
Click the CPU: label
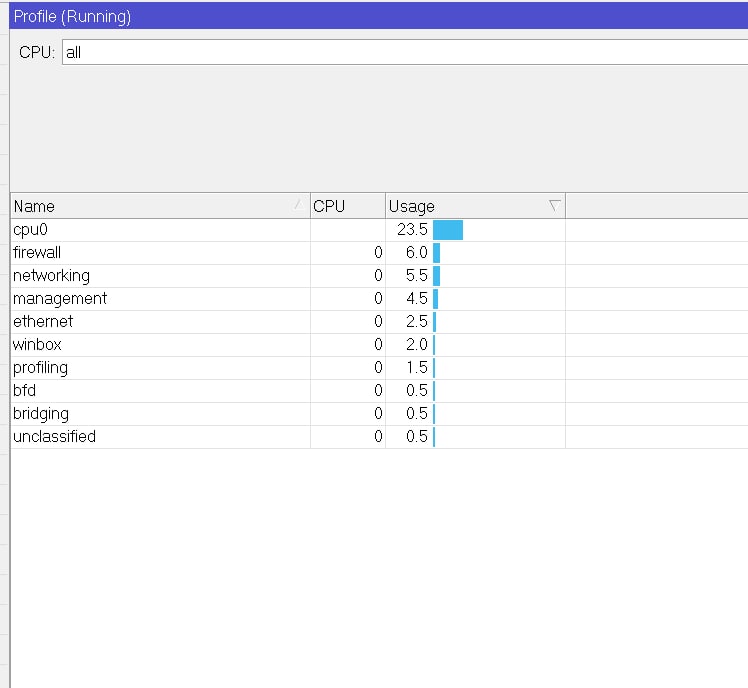[x=37, y=52]
